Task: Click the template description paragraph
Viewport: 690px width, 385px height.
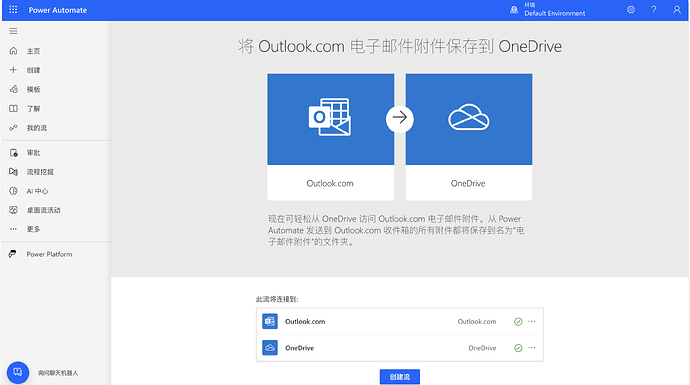Action: 396,230
